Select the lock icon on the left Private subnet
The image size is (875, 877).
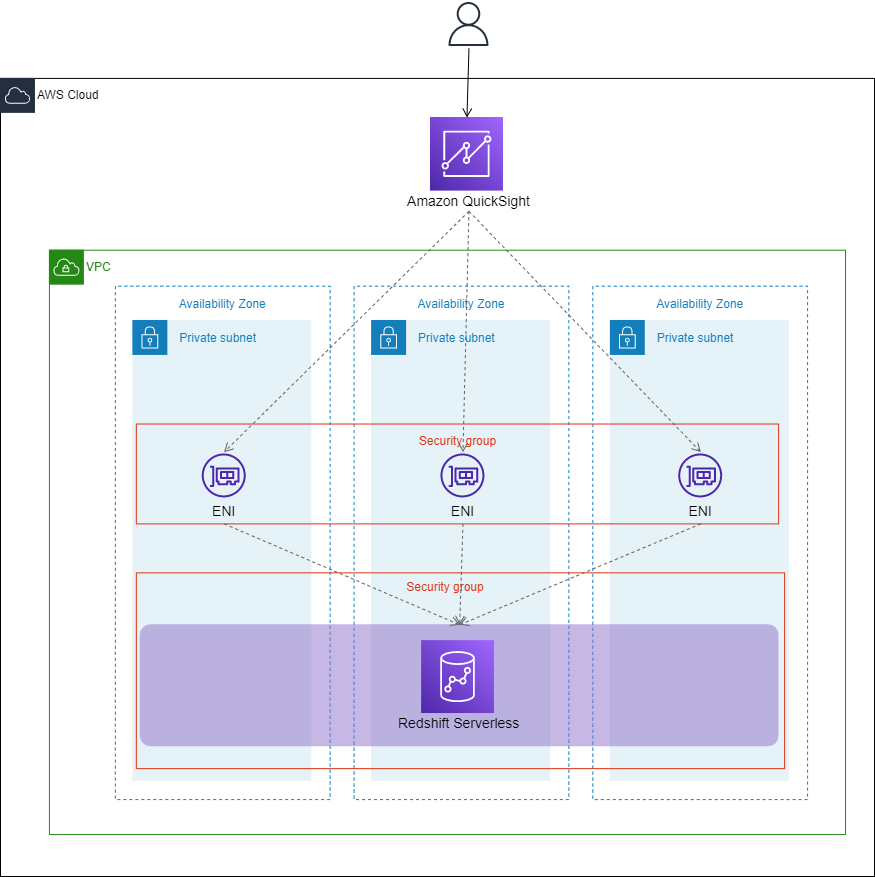(149, 337)
